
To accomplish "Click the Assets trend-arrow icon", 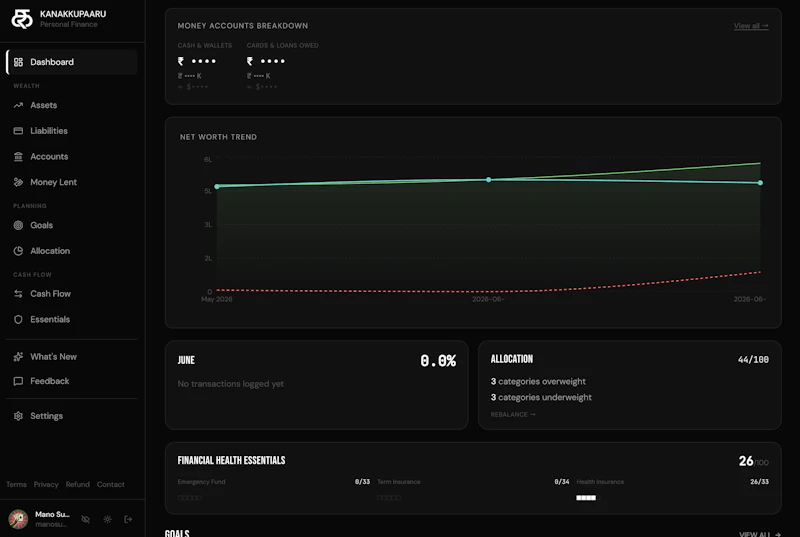I will pyautogui.click(x=18, y=105).
